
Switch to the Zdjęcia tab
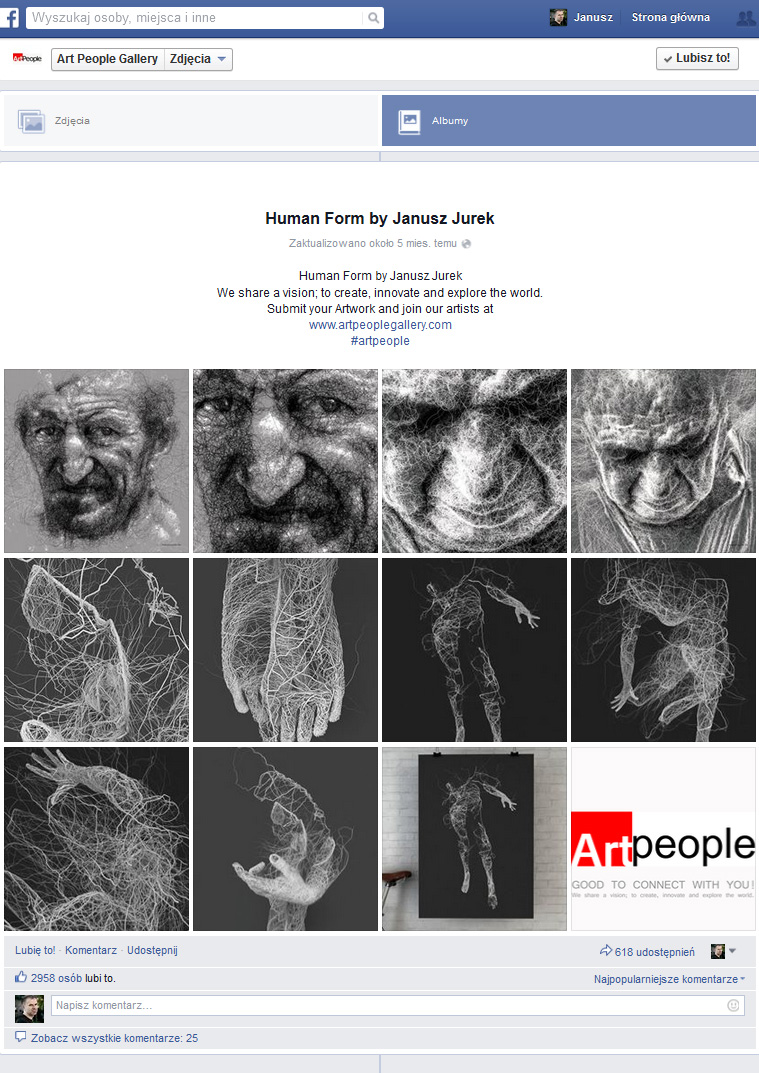[x=191, y=120]
